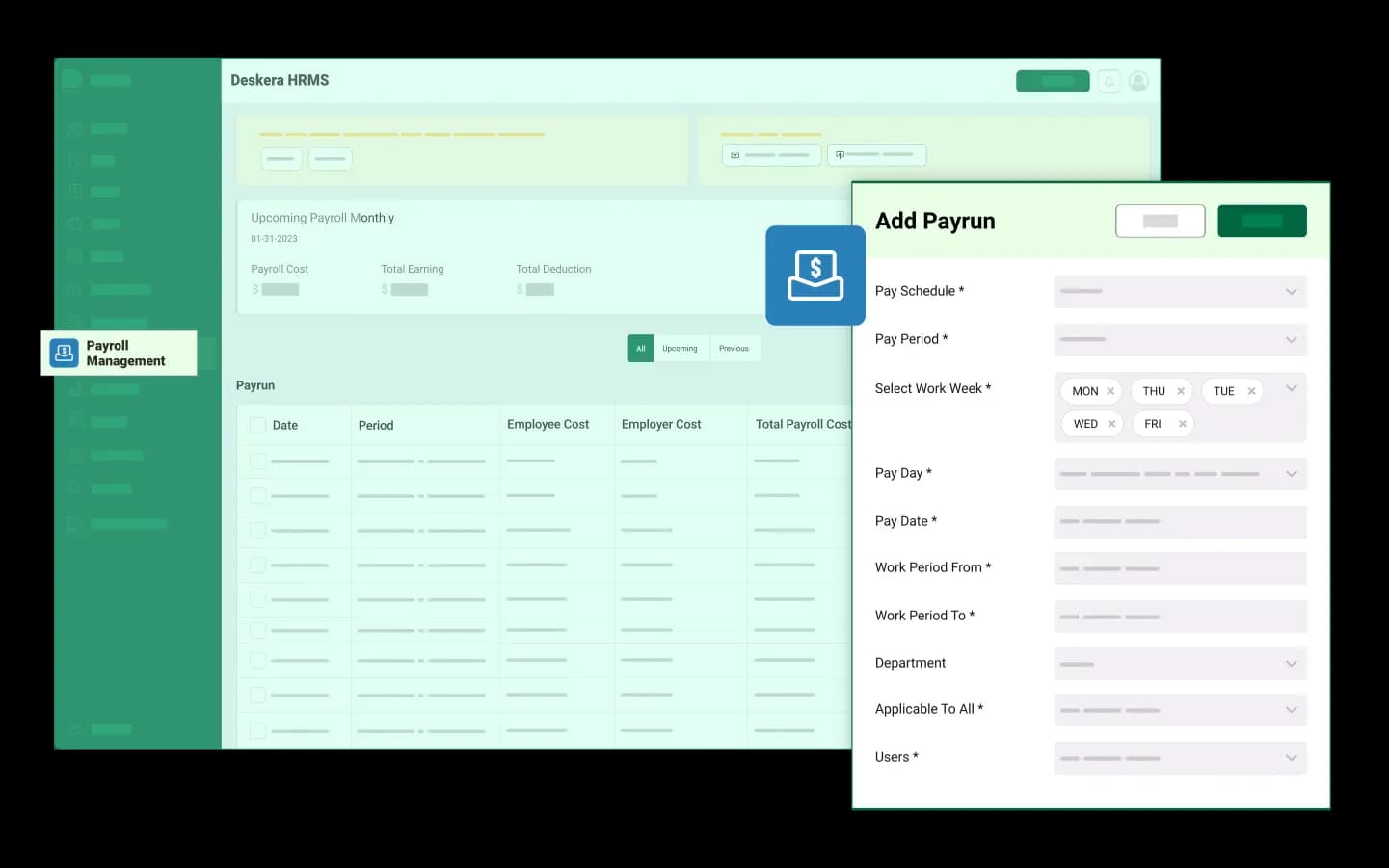1389x868 pixels.
Task: Select the All payrun tab
Action: pos(640,349)
